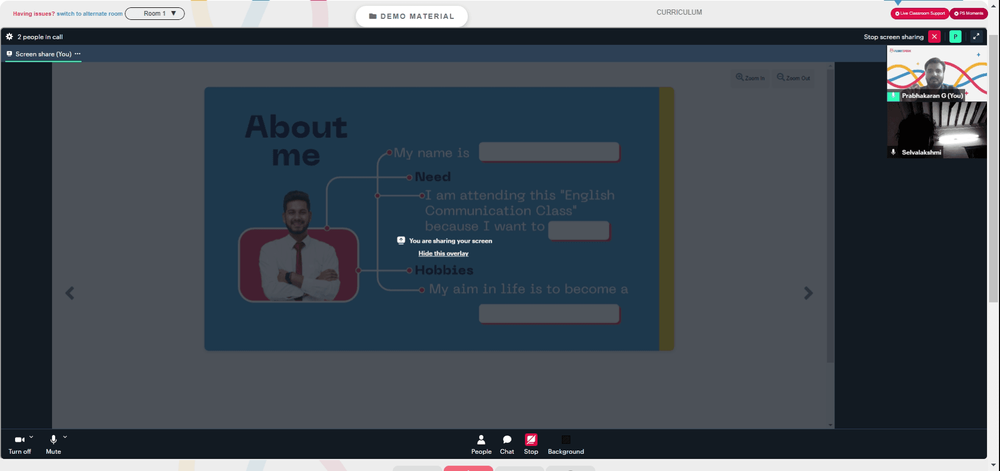1000x471 pixels.
Task: Toggle fullscreen with the expand arrows icon
Action: click(x=976, y=37)
